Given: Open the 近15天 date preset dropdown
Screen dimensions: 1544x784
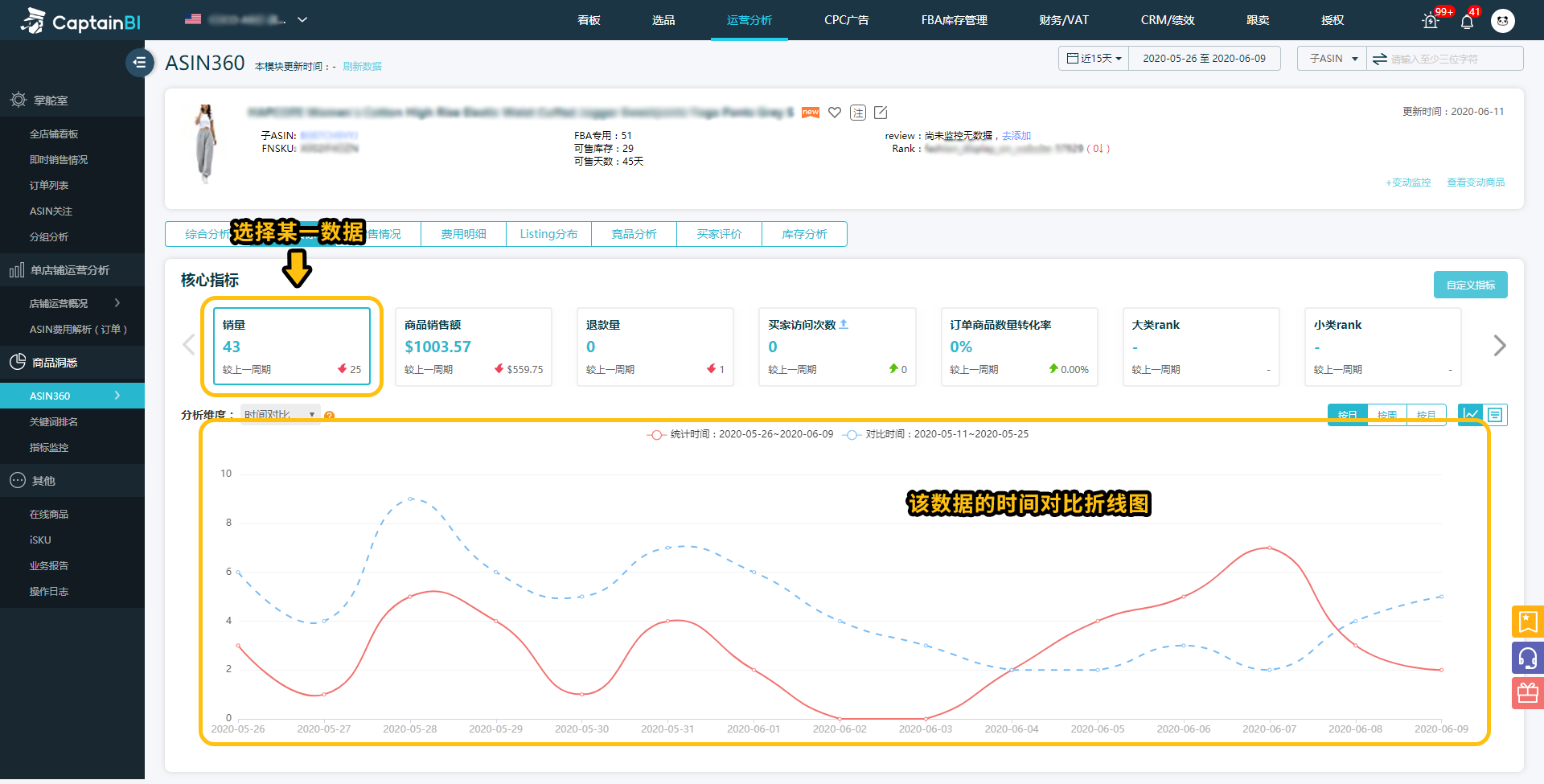Looking at the screenshot, I should point(1094,59).
